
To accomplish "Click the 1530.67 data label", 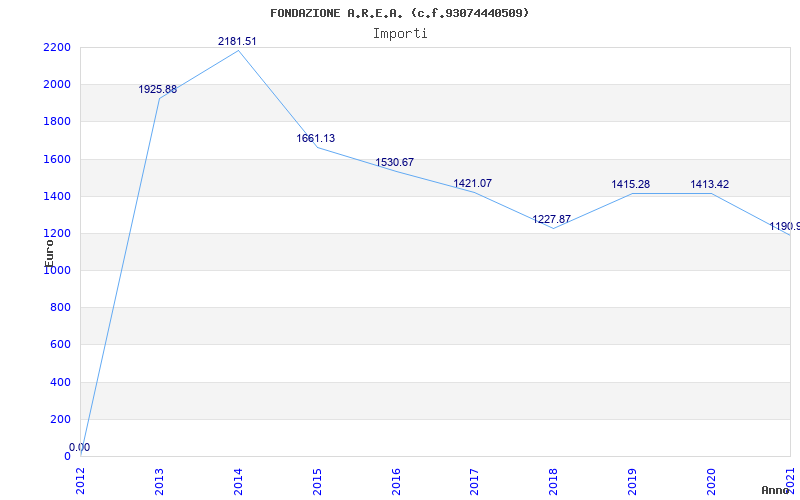I will click(x=394, y=162).
